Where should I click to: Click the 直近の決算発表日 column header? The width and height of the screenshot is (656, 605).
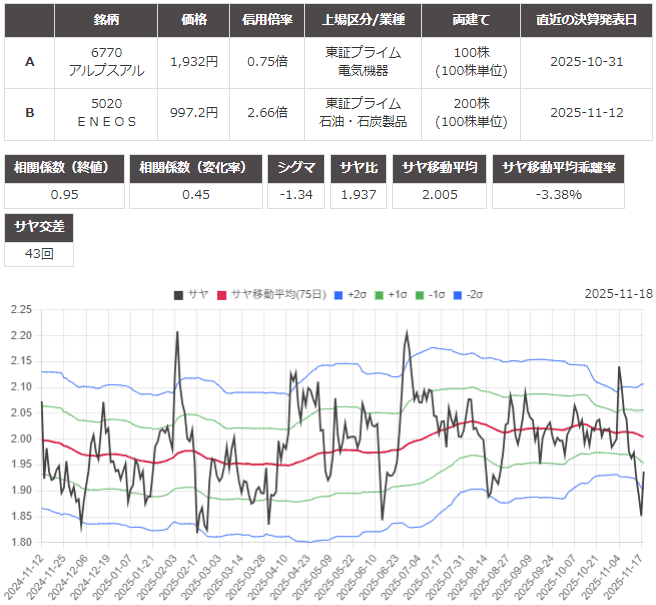click(x=587, y=19)
